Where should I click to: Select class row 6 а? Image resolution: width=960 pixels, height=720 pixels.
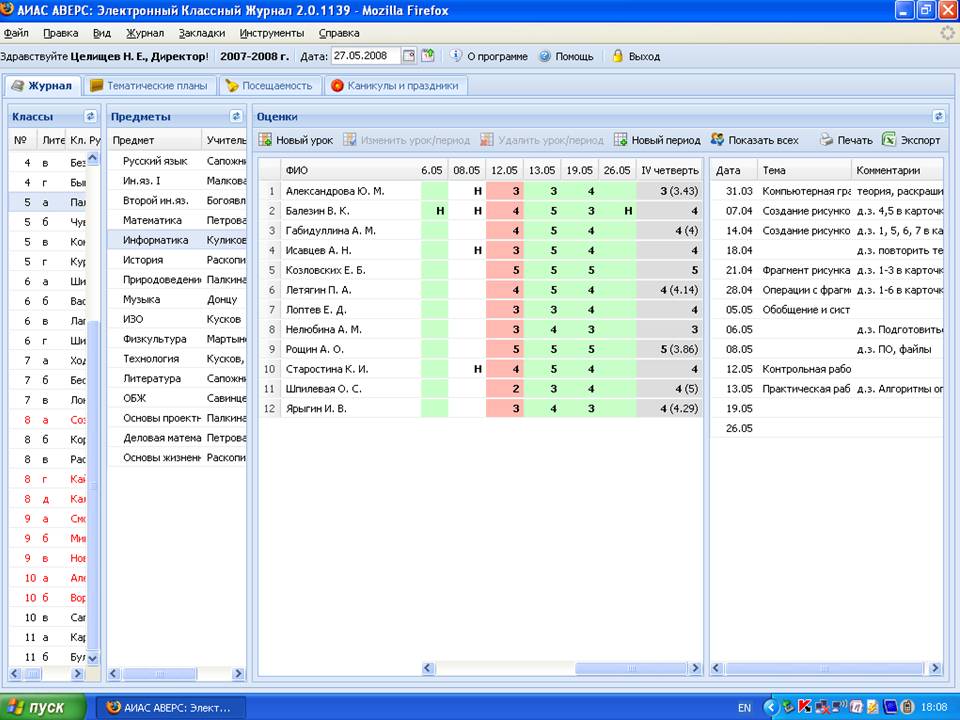[x=47, y=281]
